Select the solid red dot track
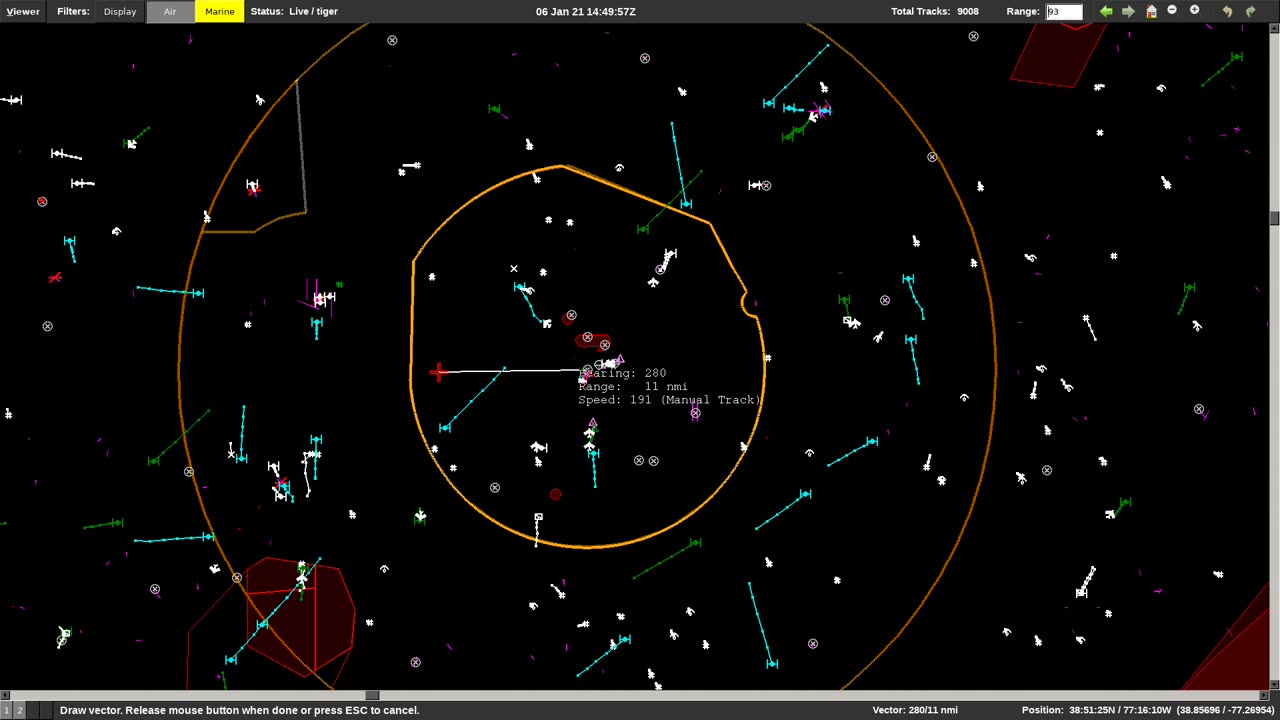 pos(555,494)
